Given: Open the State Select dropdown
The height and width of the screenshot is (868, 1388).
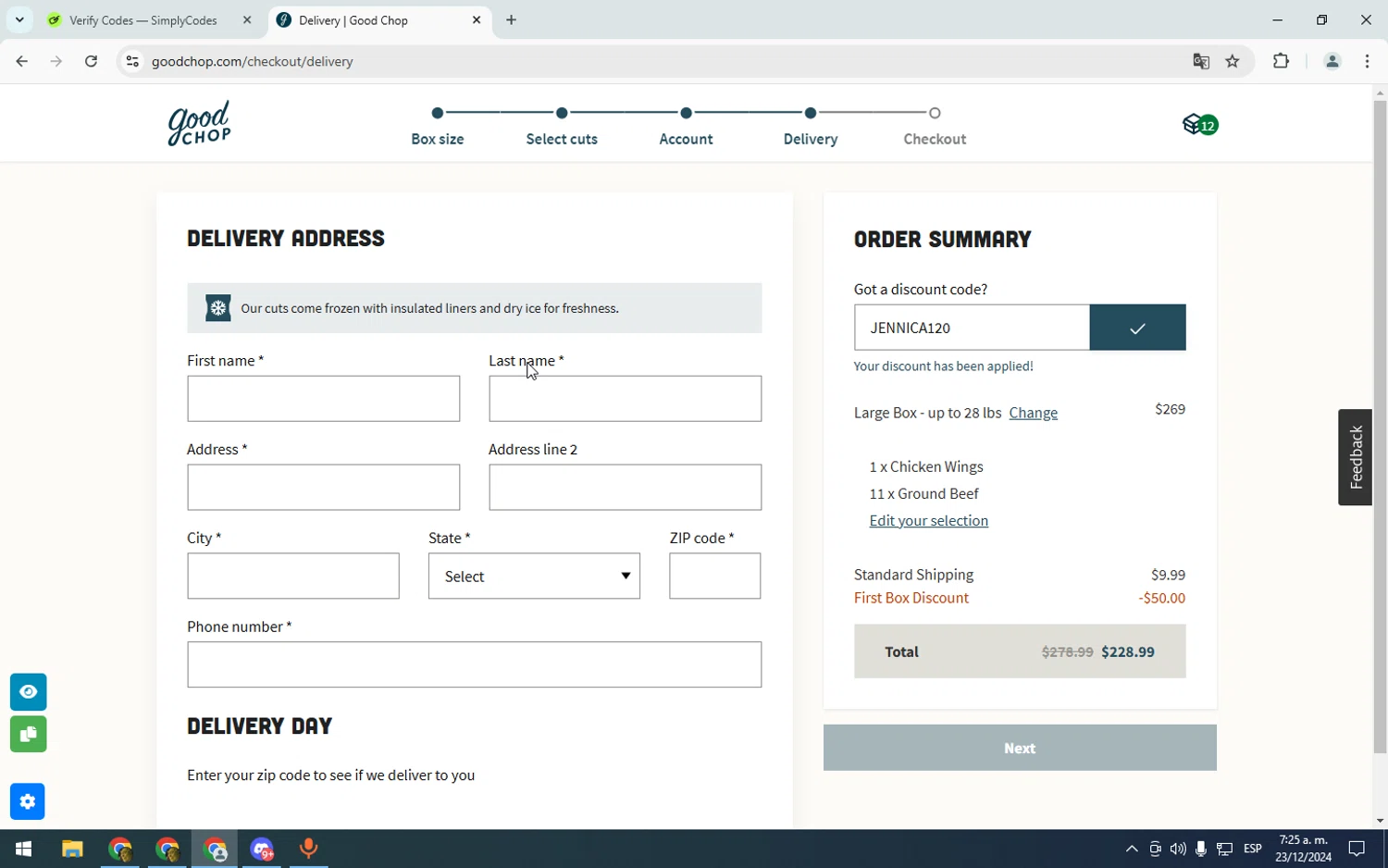Looking at the screenshot, I should pyautogui.click(x=534, y=577).
